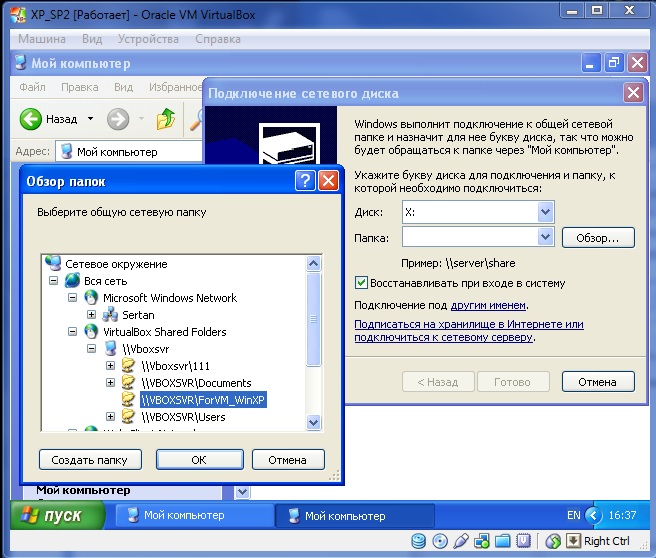Click \\Vboxsvr\111 shared folder icon
Viewport: 656px width, 558px height.
(129, 366)
